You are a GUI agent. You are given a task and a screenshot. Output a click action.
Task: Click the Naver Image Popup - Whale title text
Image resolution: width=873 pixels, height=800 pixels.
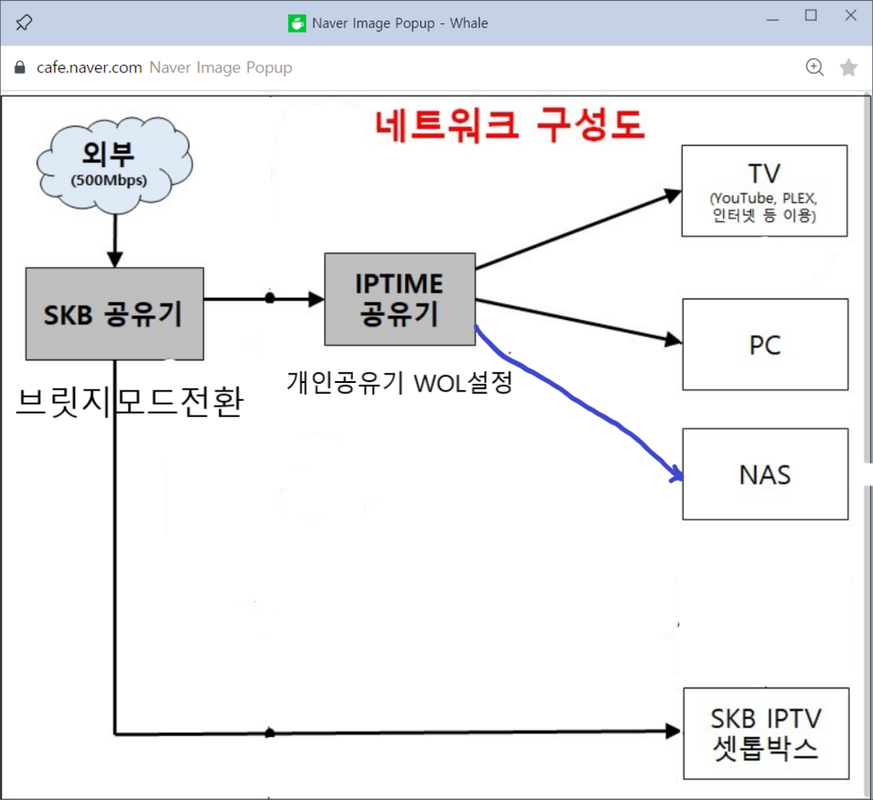tap(400, 23)
